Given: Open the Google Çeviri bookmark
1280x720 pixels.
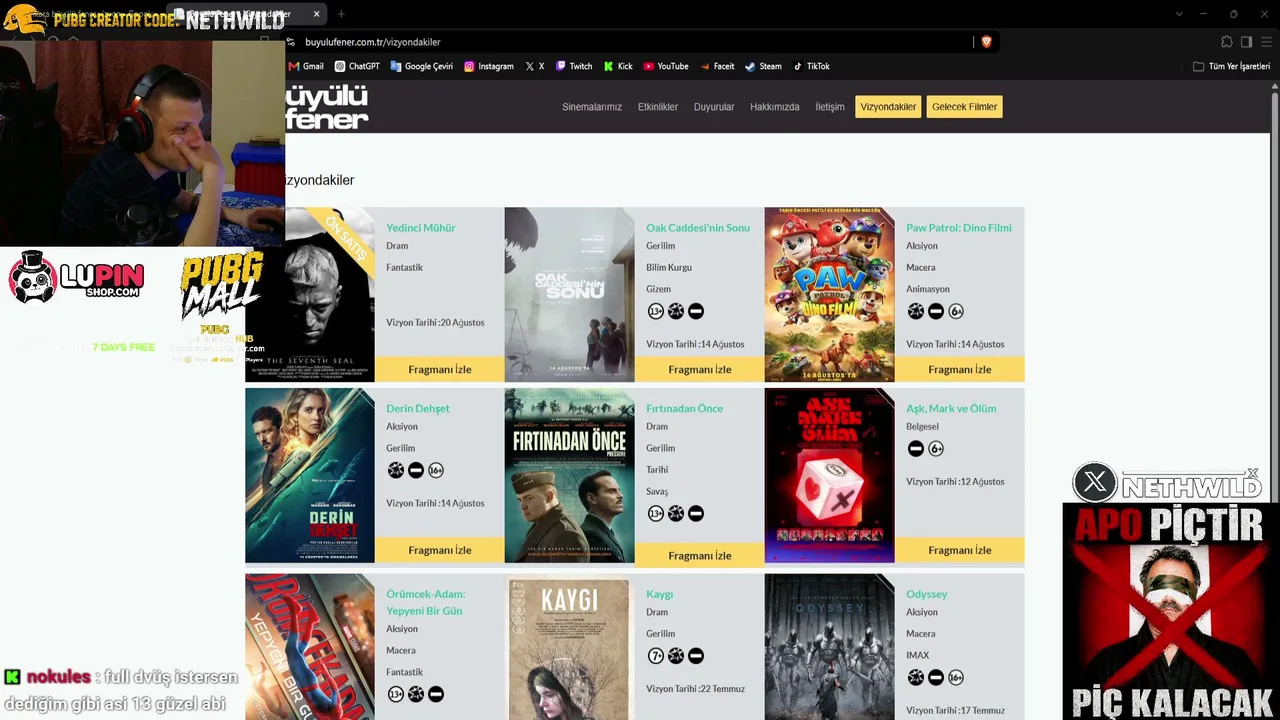Looking at the screenshot, I should (421, 66).
